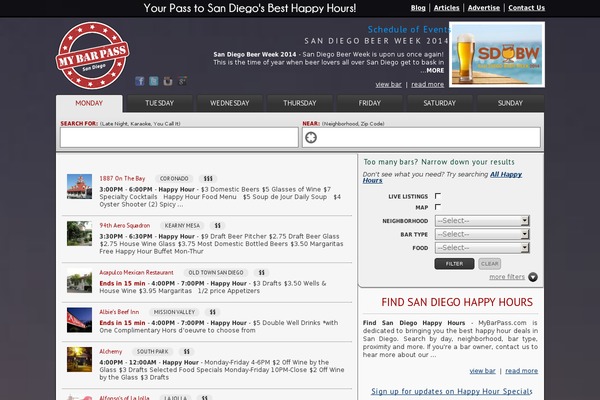The height and width of the screenshot is (400, 600).
Task: Expand more filters arrow icon
Action: 533,277
